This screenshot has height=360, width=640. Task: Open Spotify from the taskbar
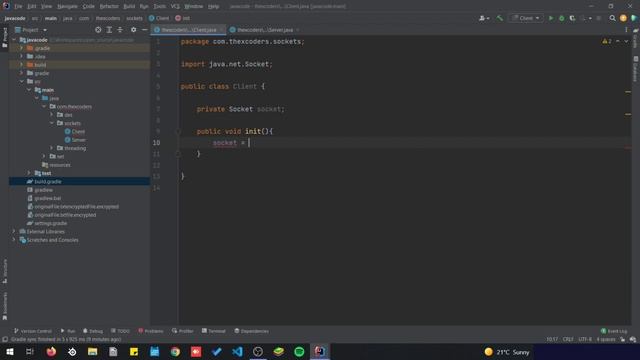299,351
